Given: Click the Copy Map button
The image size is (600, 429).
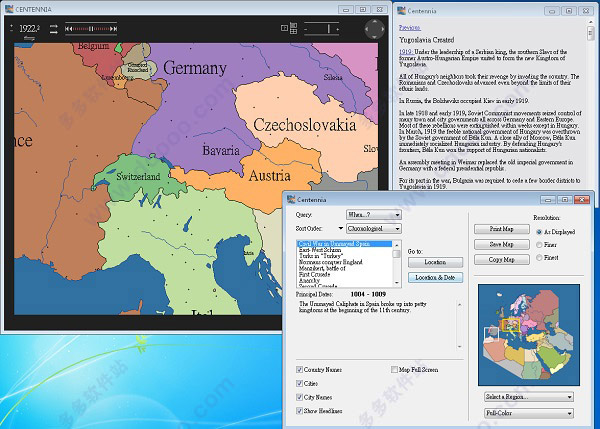Looking at the screenshot, I should [502, 259].
